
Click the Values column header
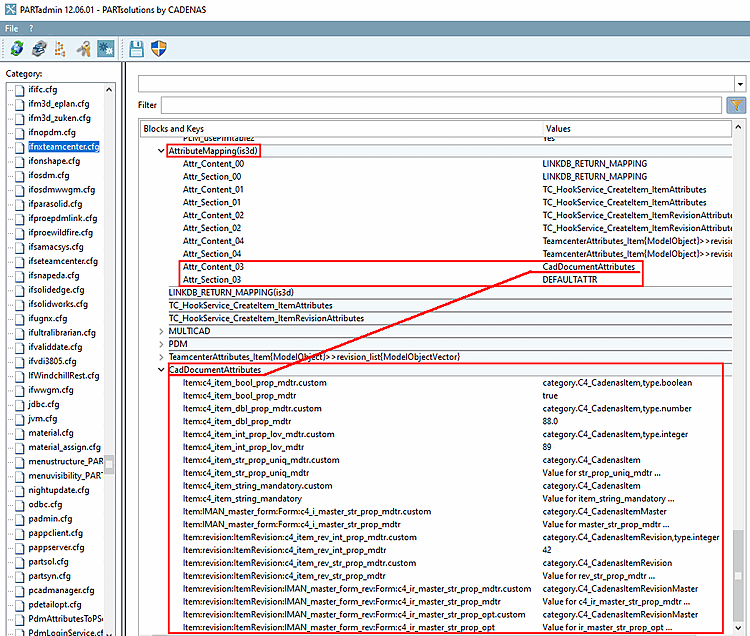click(637, 129)
